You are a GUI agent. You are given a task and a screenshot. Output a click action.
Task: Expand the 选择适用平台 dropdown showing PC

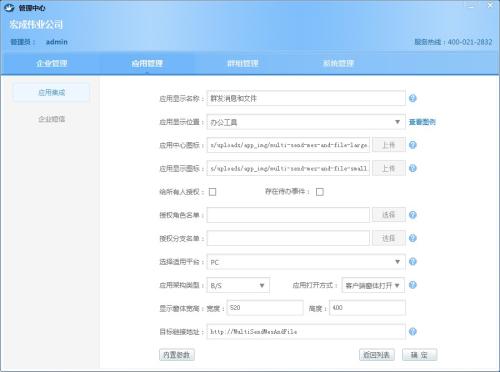click(x=306, y=262)
